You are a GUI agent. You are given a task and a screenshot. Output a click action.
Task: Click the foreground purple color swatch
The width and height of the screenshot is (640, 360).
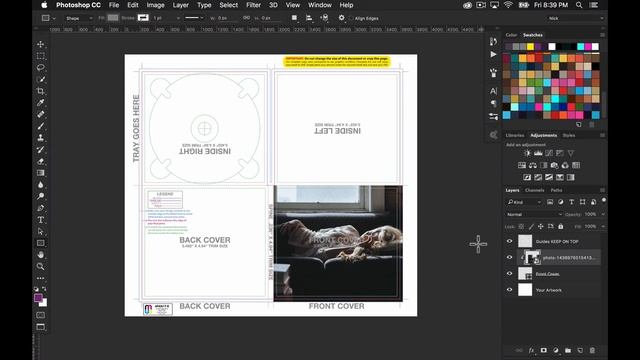click(38, 298)
